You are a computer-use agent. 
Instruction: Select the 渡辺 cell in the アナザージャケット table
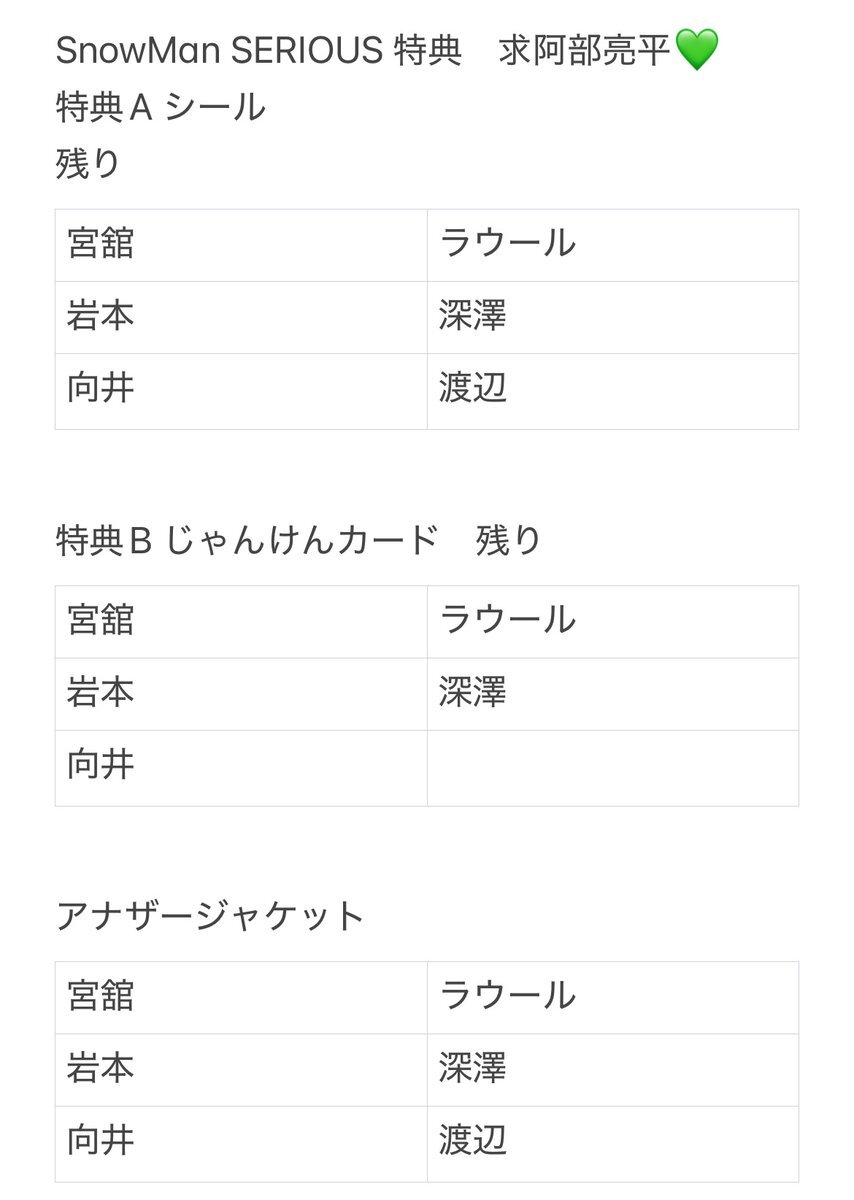coord(613,1144)
